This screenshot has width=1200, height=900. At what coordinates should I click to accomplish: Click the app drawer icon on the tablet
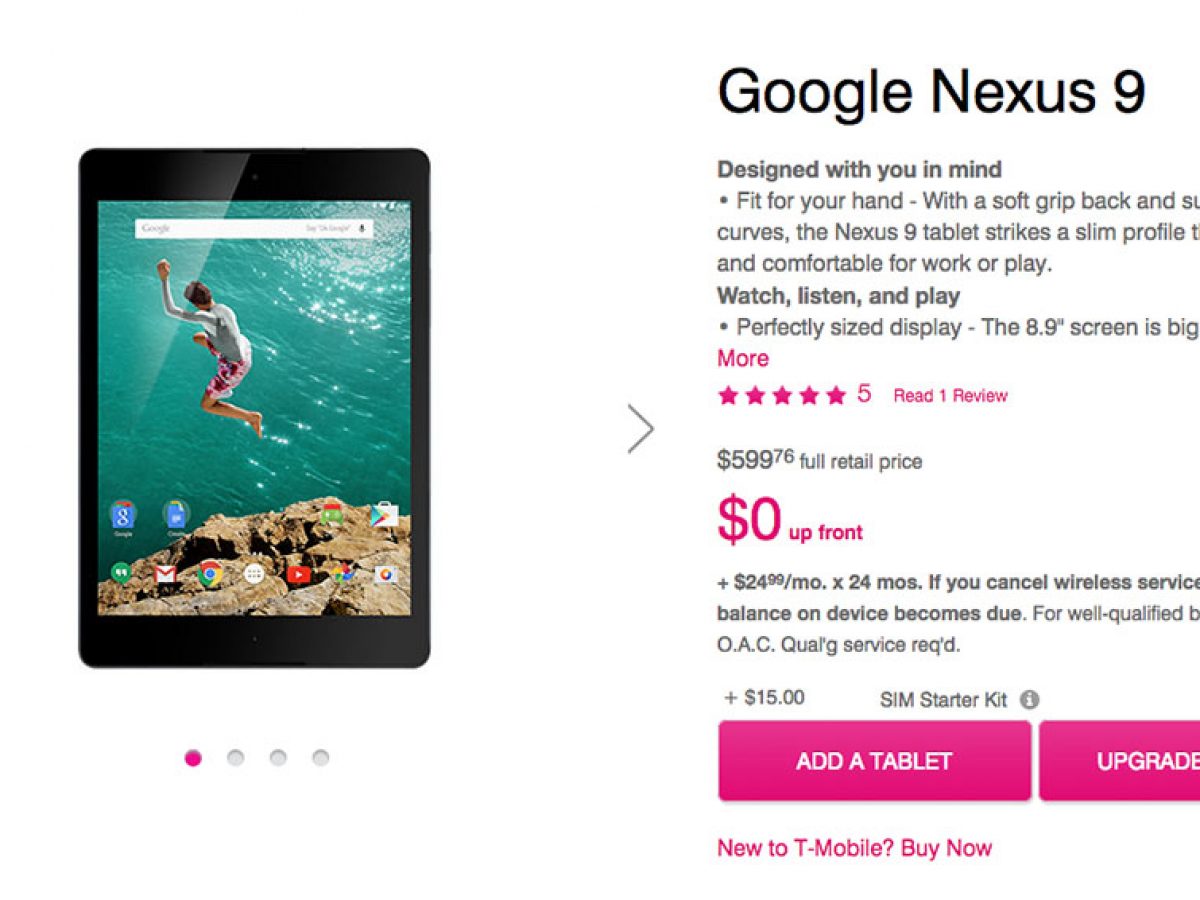254,574
